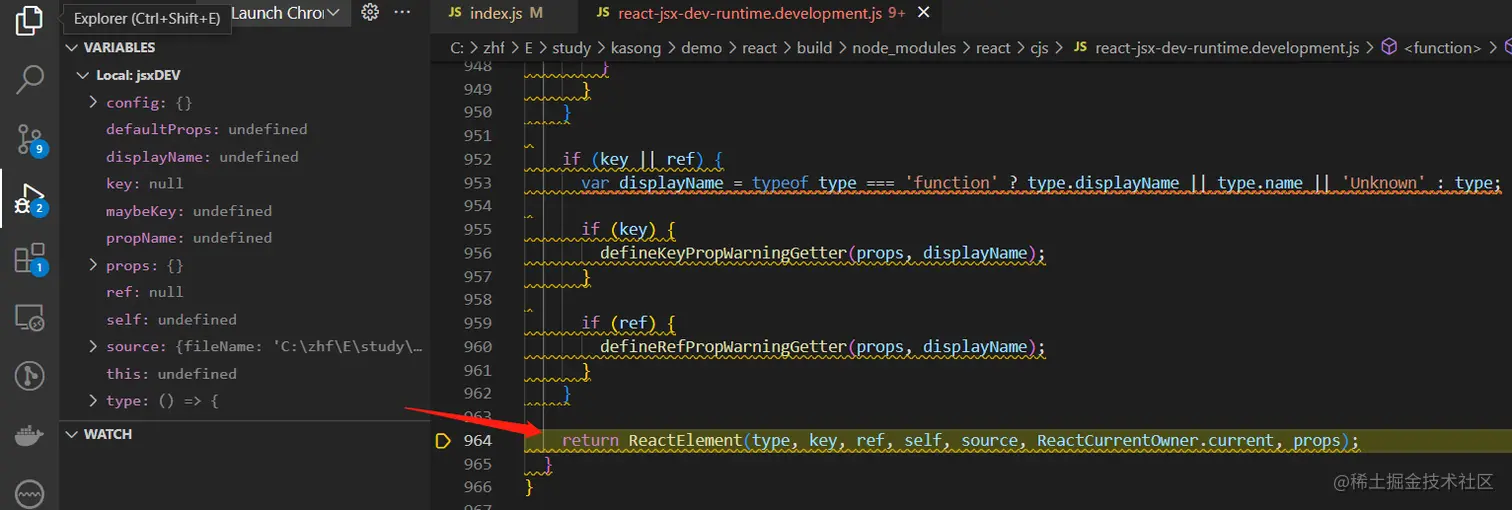This screenshot has height=510, width=1512.
Task: Click the '<function>' breadcrumb segment
Action: [x=1443, y=48]
